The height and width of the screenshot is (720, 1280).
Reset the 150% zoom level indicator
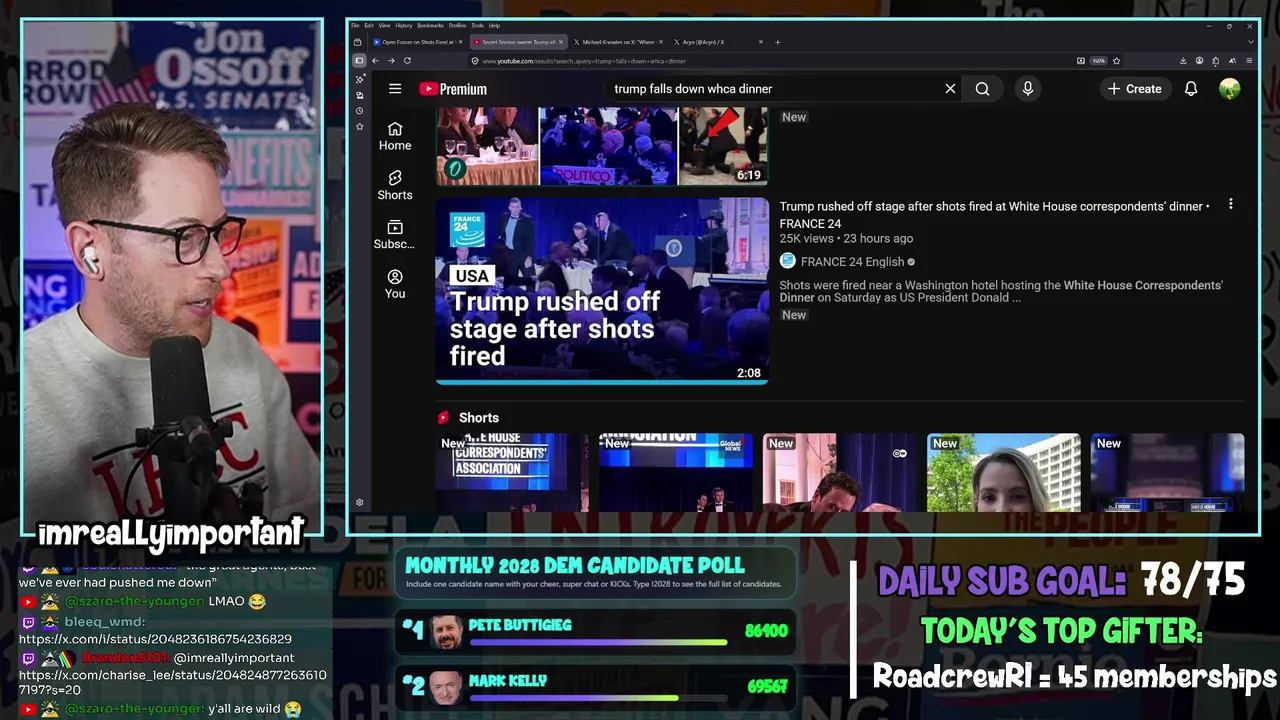pyautogui.click(x=1099, y=61)
